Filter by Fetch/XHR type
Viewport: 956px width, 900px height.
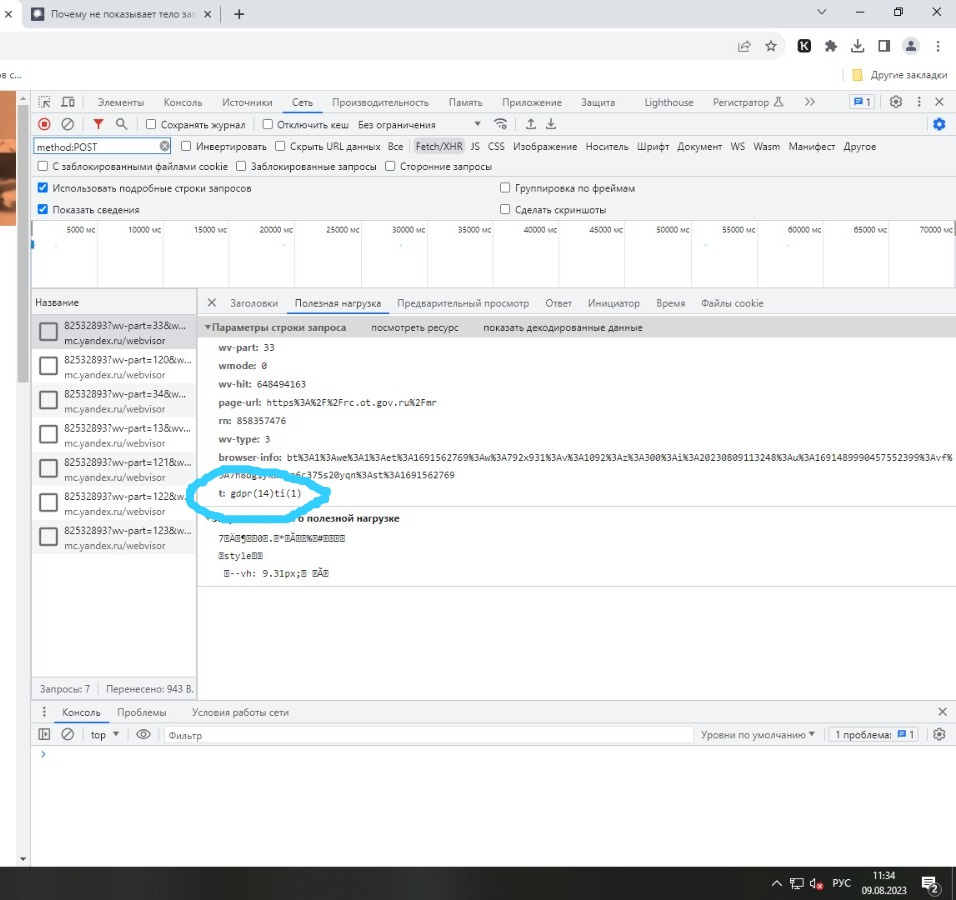tap(439, 146)
